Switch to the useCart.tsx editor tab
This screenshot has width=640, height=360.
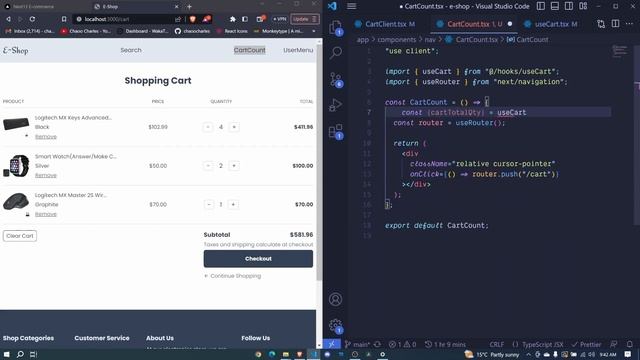pyautogui.click(x=551, y=24)
